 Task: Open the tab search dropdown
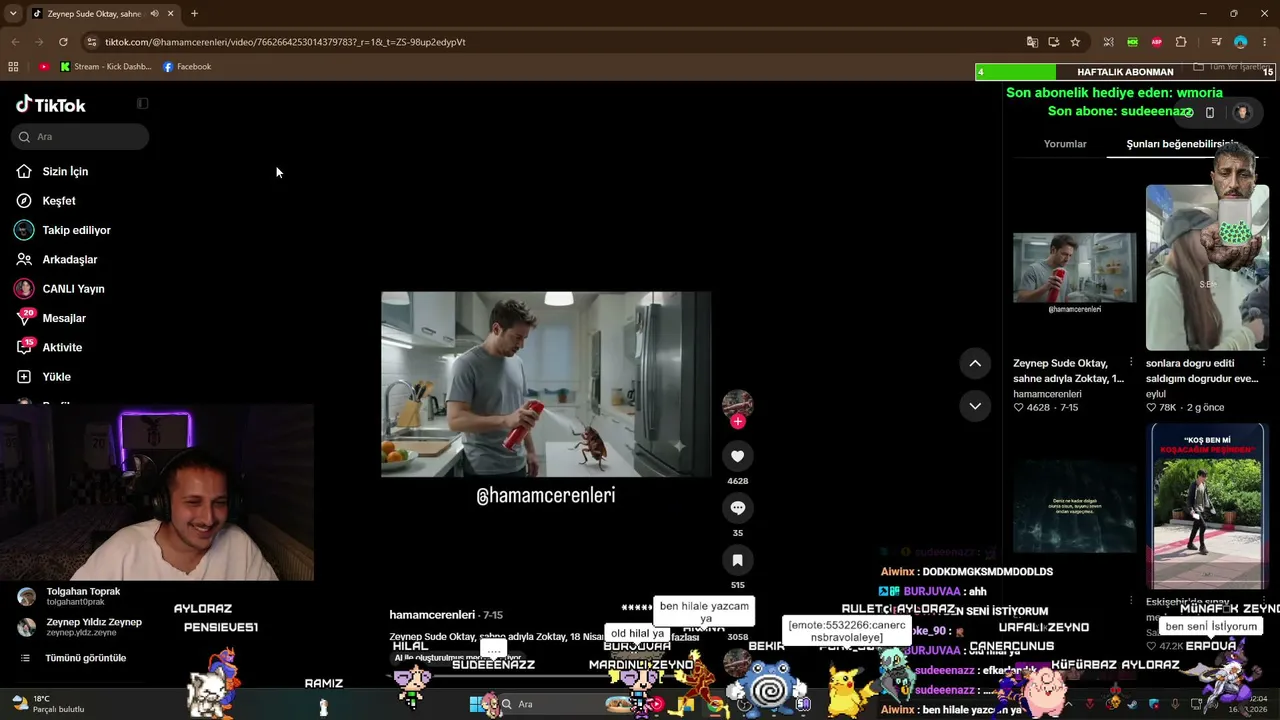point(13,14)
